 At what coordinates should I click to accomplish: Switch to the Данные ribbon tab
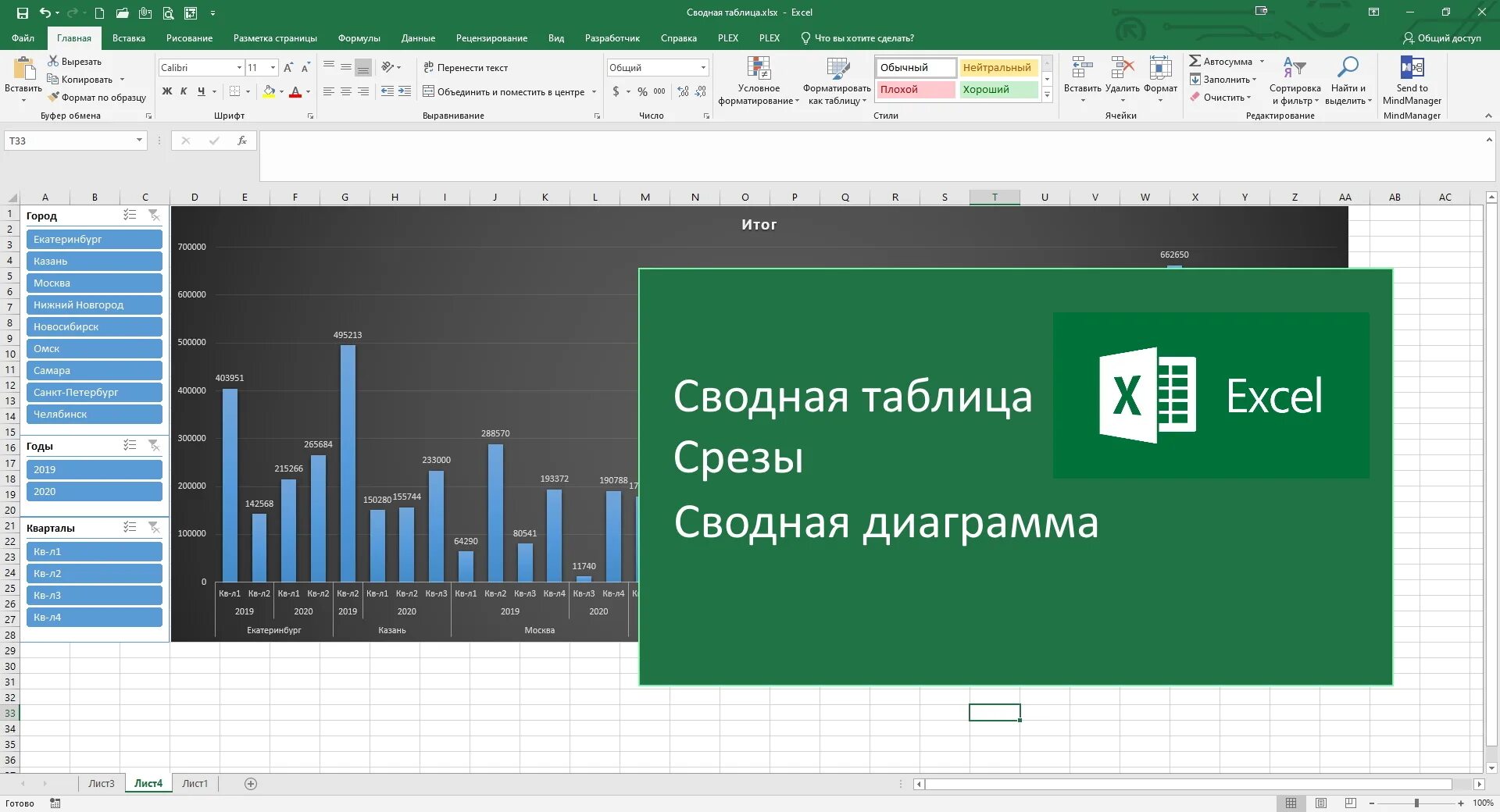tap(418, 38)
